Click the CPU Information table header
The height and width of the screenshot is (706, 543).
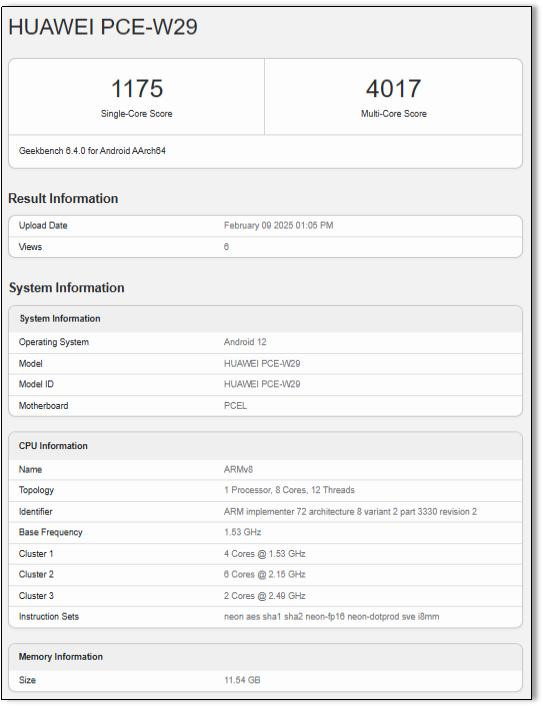click(x=53, y=446)
